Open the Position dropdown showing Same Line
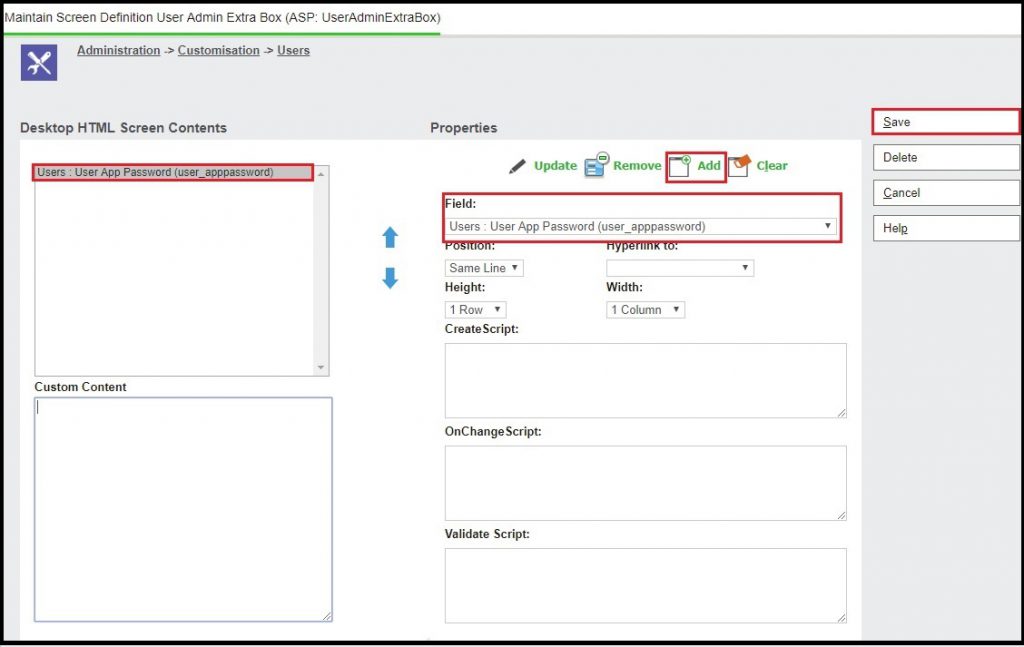Viewport: 1024px width, 647px height. point(483,267)
